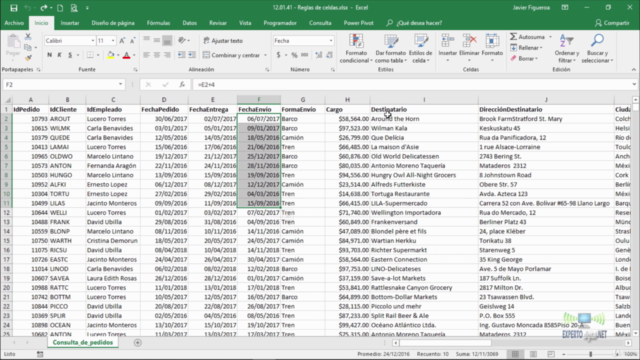This screenshot has height=360, width=640.
Task: Click the Dar formato como tabla icon
Action: click(391, 41)
